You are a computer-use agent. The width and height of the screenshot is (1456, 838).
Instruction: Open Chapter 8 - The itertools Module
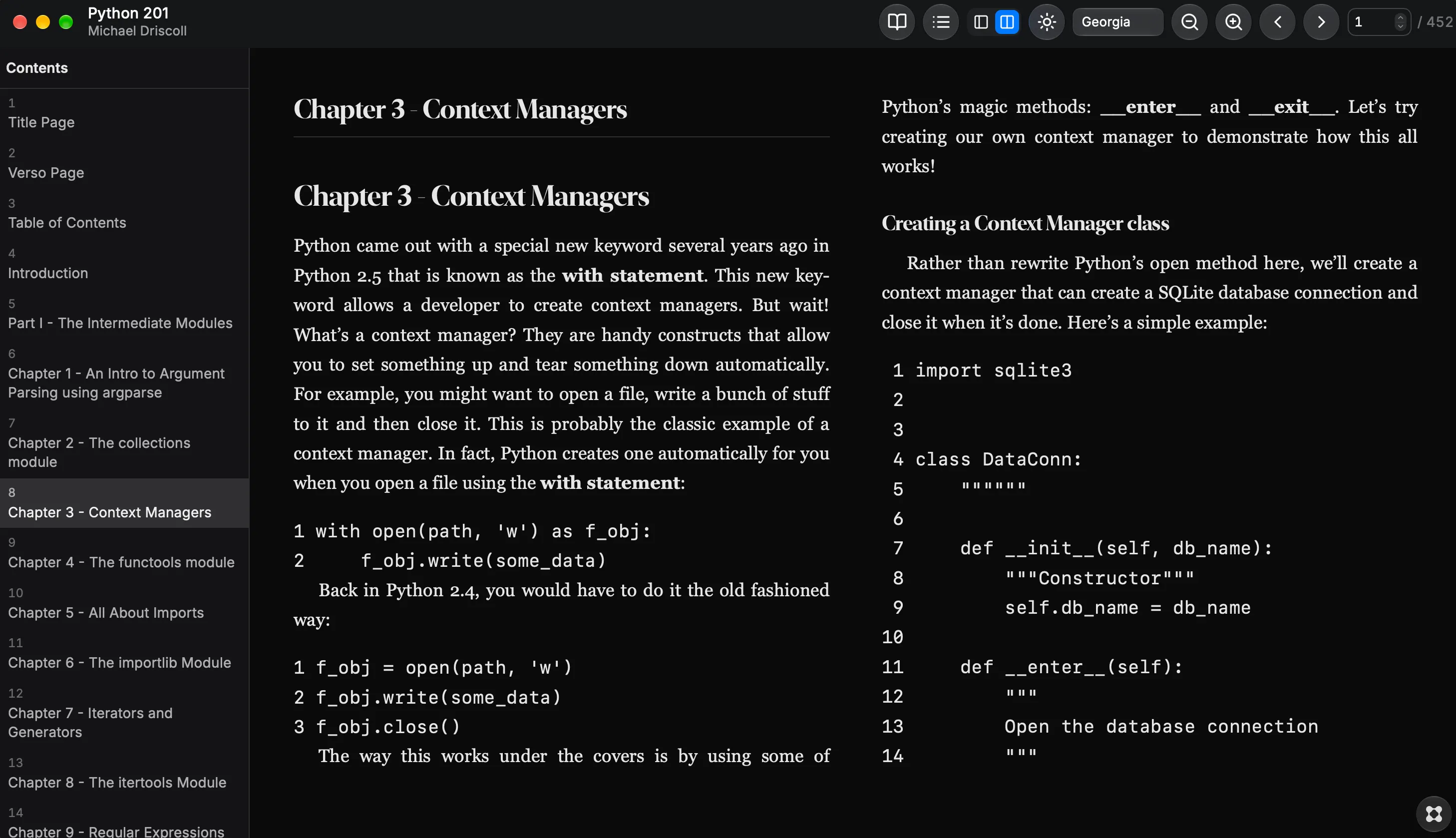tap(124, 774)
